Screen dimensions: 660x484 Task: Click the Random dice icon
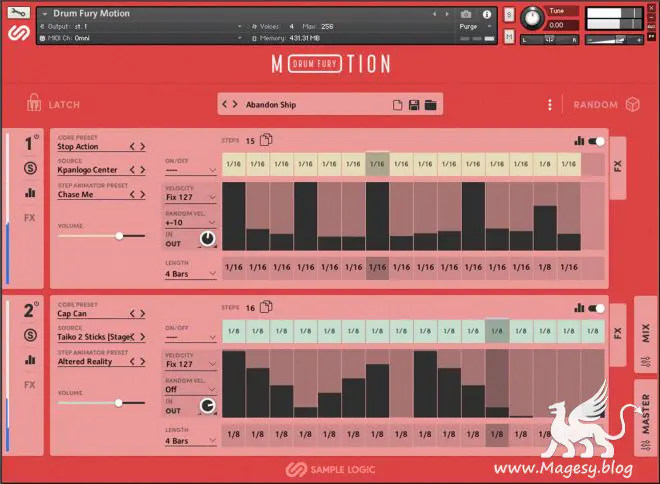click(x=633, y=104)
